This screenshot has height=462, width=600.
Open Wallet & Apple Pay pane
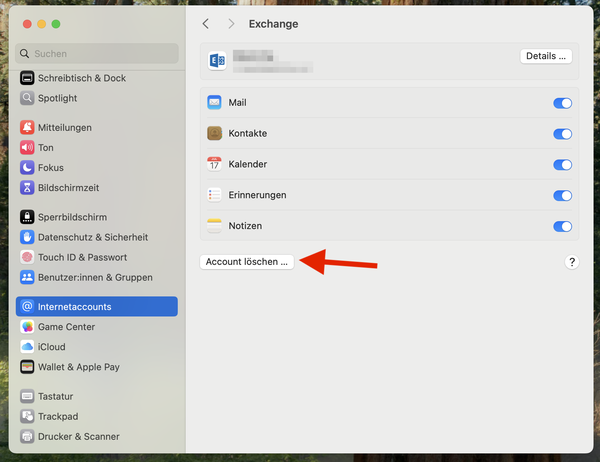[78, 367]
